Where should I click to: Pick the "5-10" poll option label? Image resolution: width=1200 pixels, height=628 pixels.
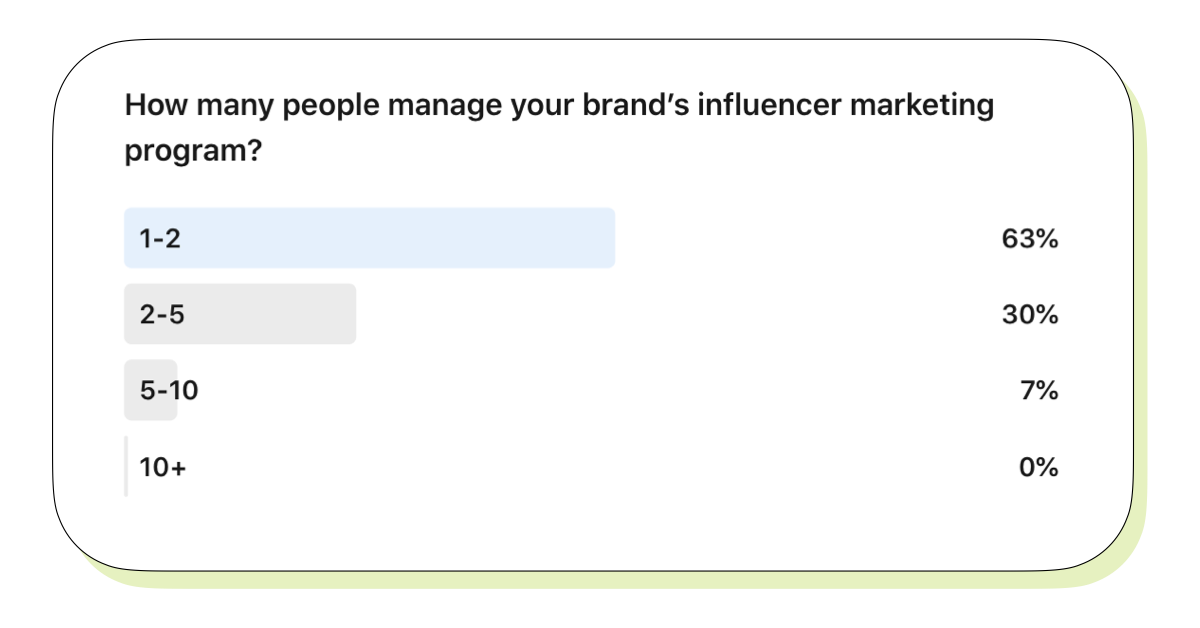tap(169, 391)
